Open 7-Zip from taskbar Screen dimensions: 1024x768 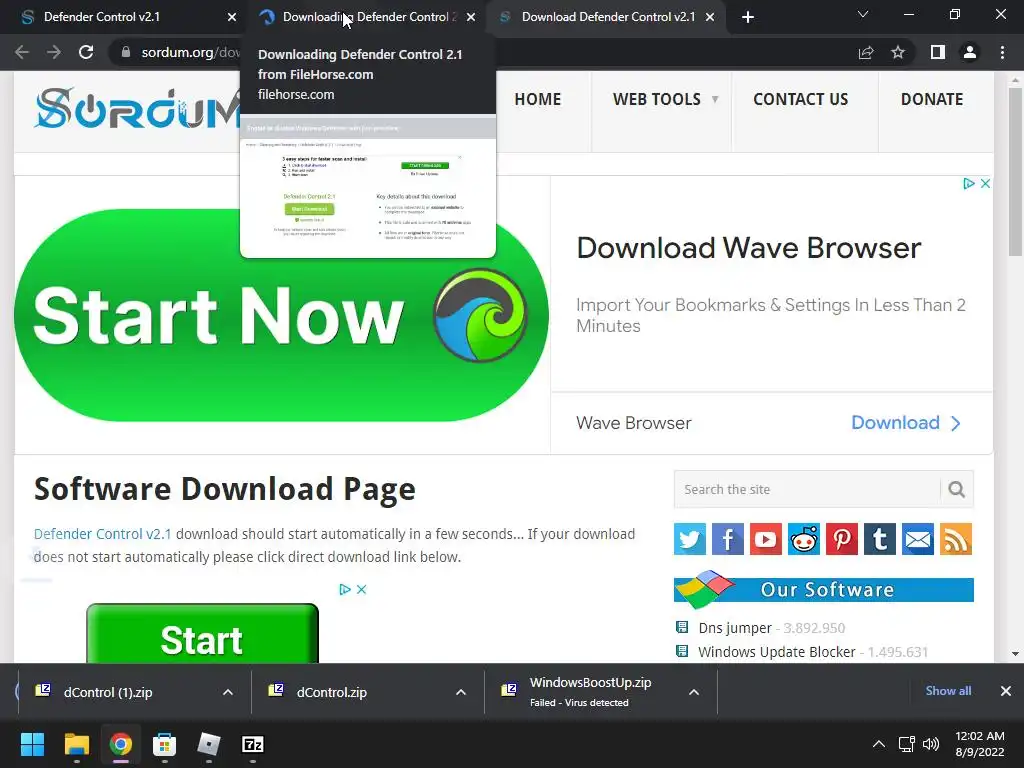click(x=253, y=744)
